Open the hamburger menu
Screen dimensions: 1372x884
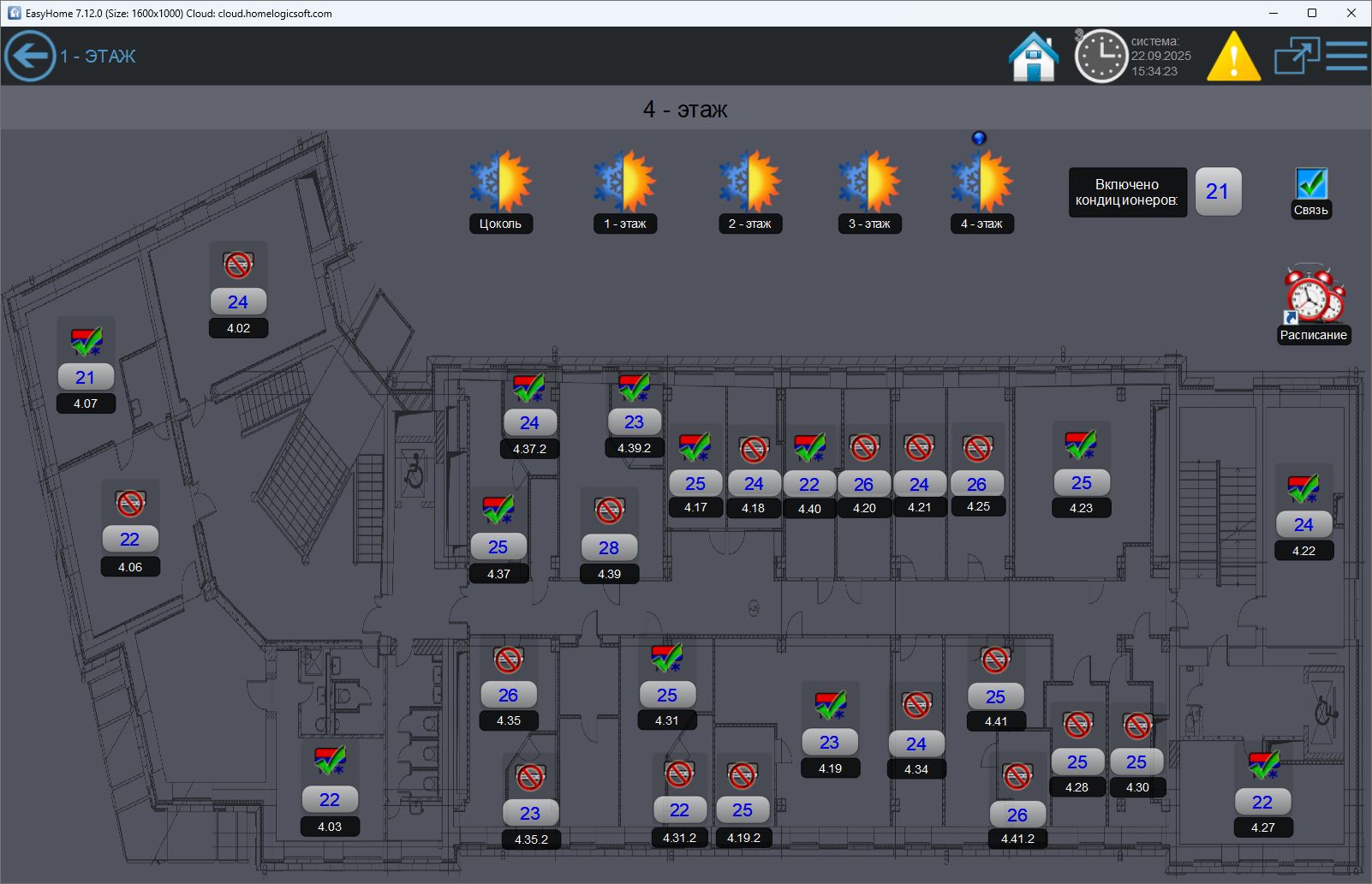click(x=1347, y=57)
